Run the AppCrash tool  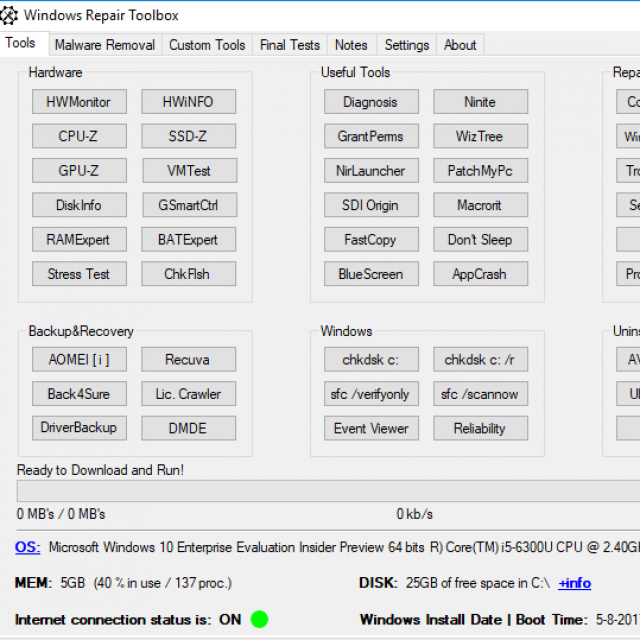click(481, 273)
